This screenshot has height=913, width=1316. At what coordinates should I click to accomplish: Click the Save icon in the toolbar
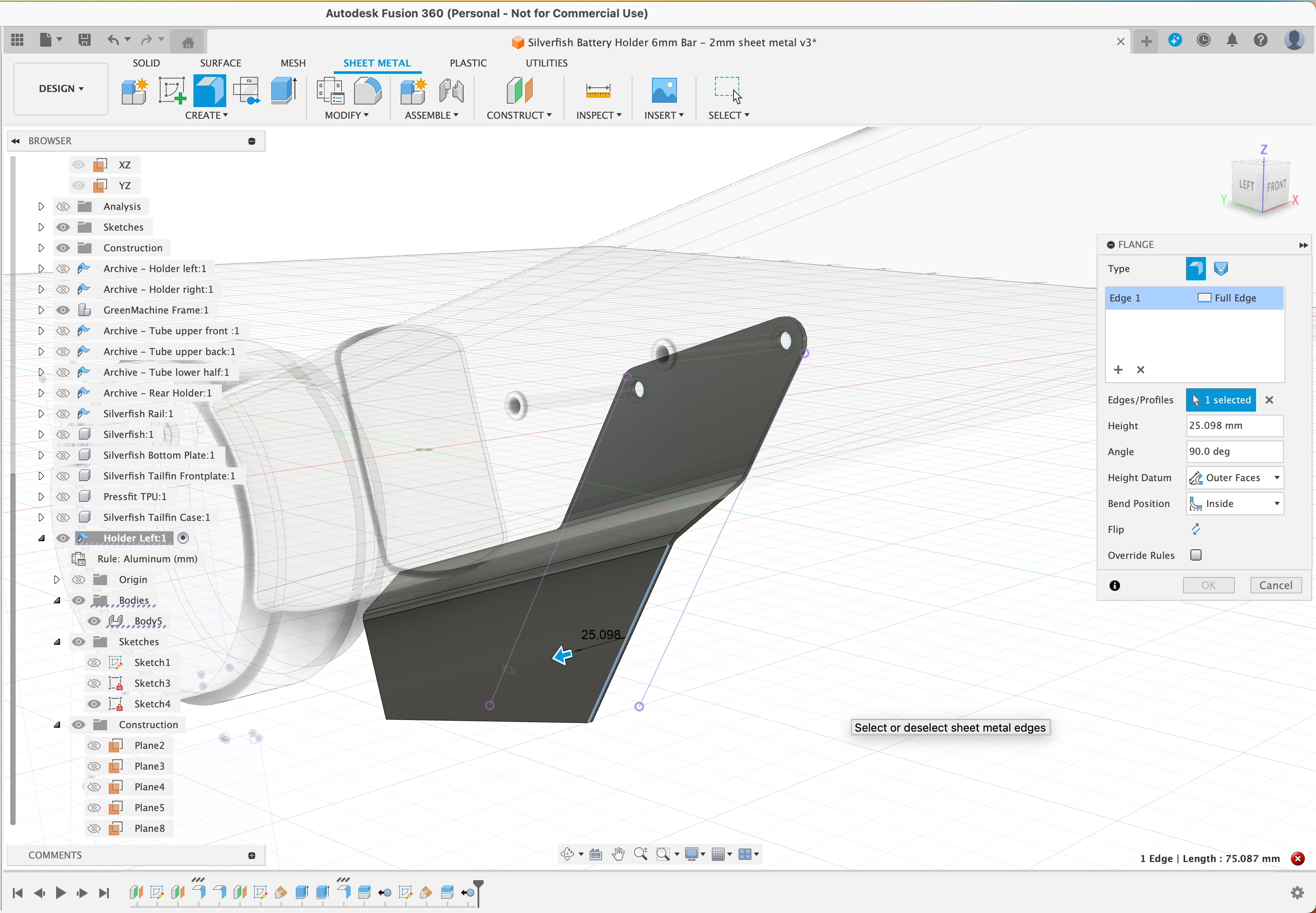click(85, 39)
